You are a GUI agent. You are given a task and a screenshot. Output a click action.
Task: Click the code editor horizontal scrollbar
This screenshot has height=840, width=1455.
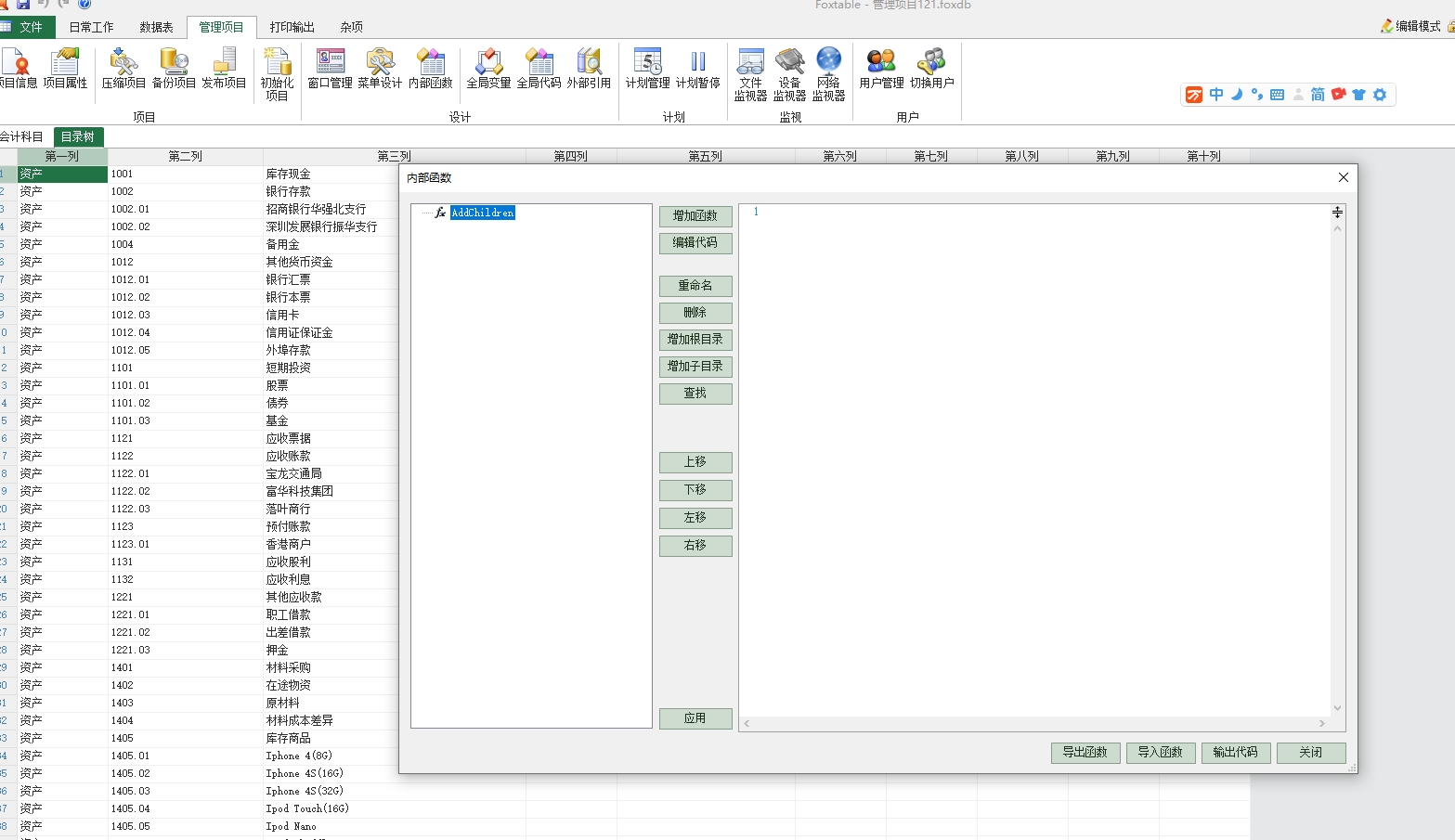tap(1034, 723)
